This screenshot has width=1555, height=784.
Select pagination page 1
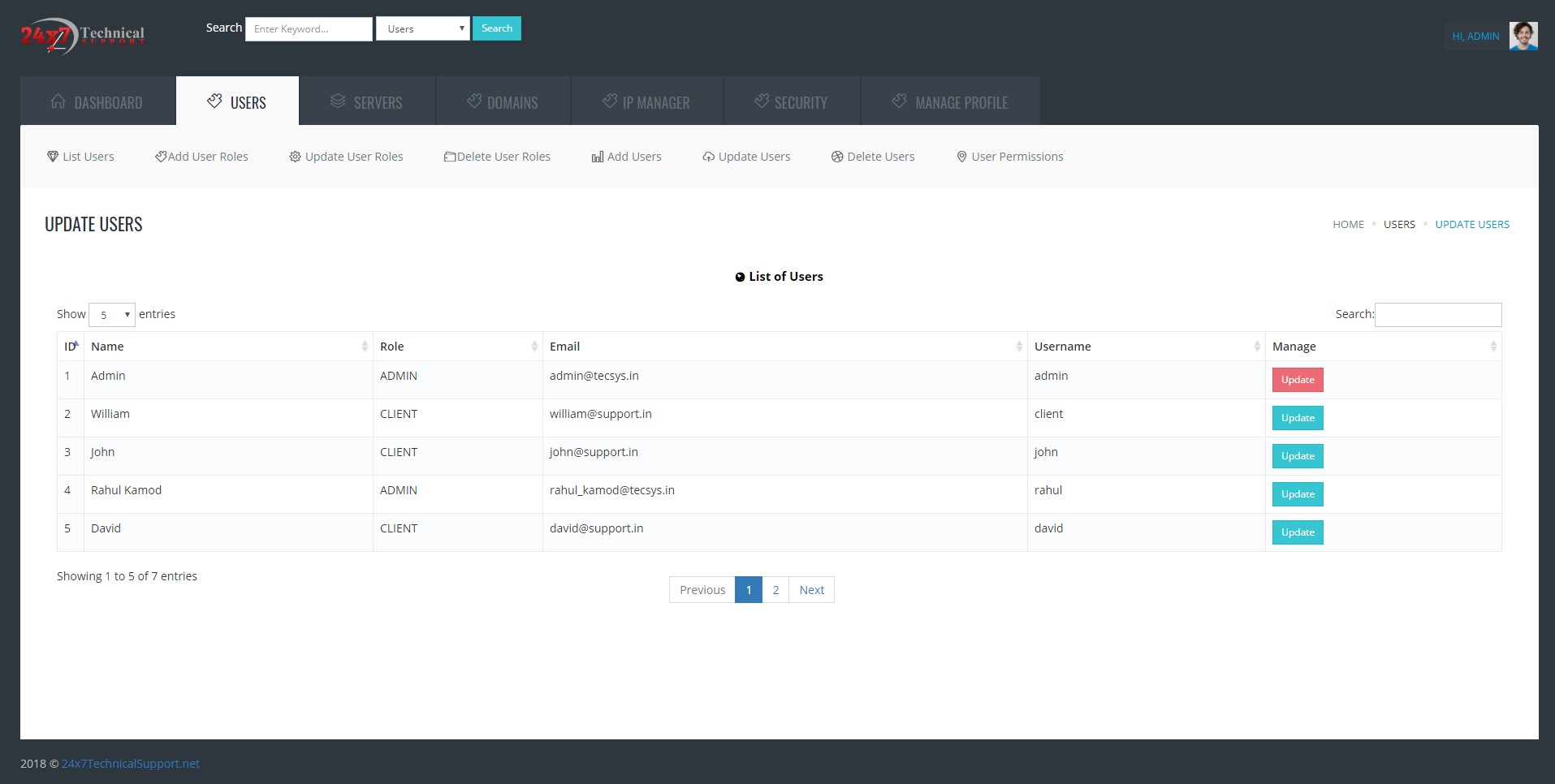point(749,590)
